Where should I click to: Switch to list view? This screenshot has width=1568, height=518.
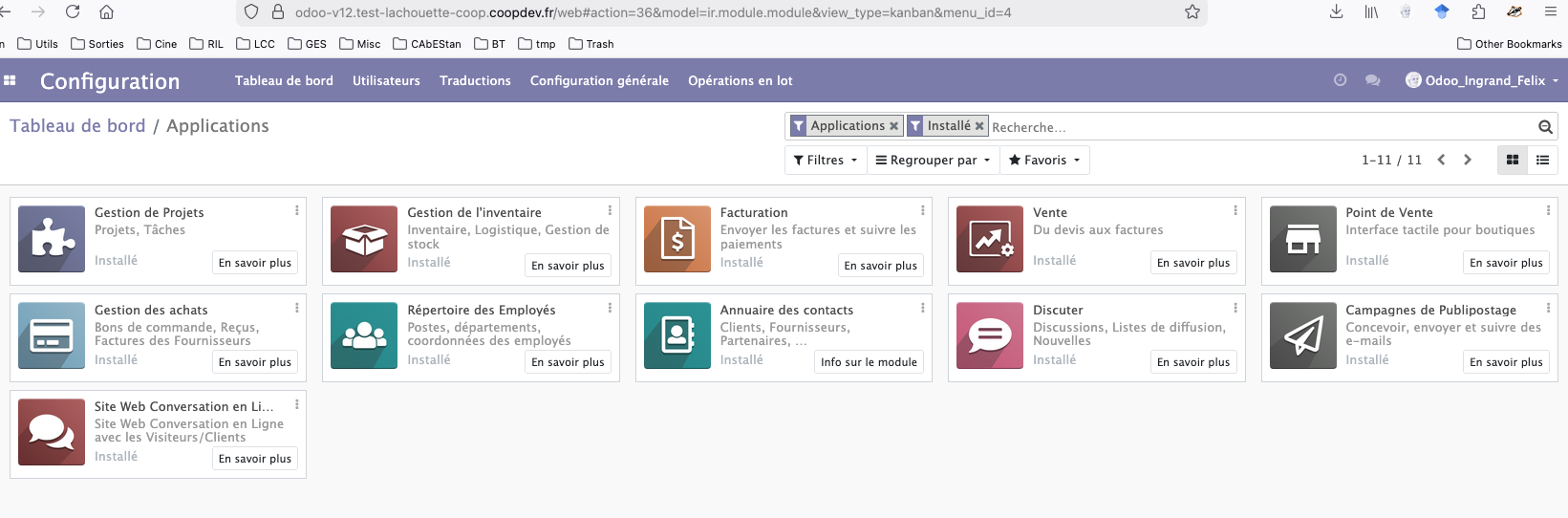pyautogui.click(x=1542, y=161)
